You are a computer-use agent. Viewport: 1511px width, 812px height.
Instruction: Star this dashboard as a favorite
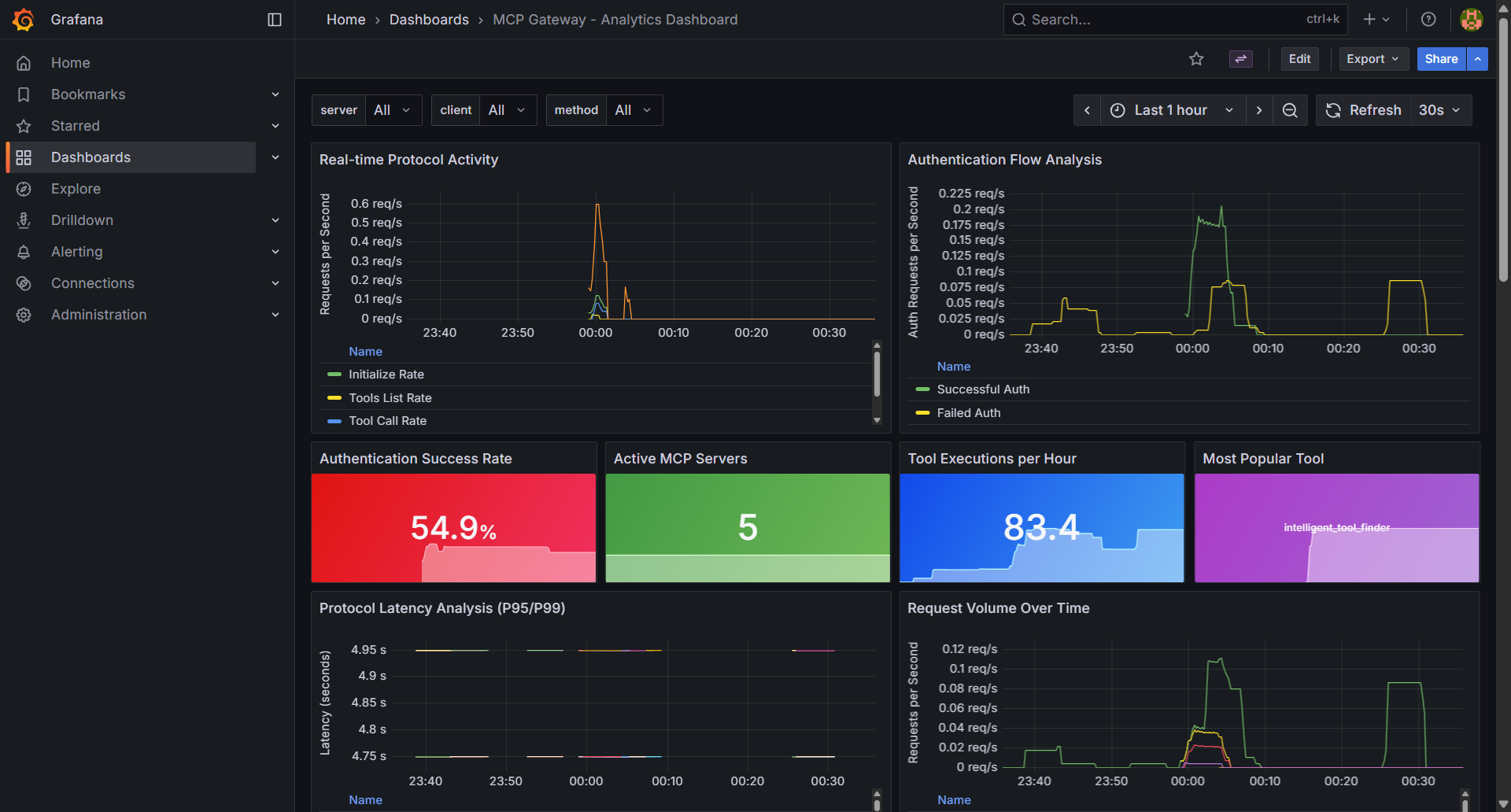click(1195, 58)
